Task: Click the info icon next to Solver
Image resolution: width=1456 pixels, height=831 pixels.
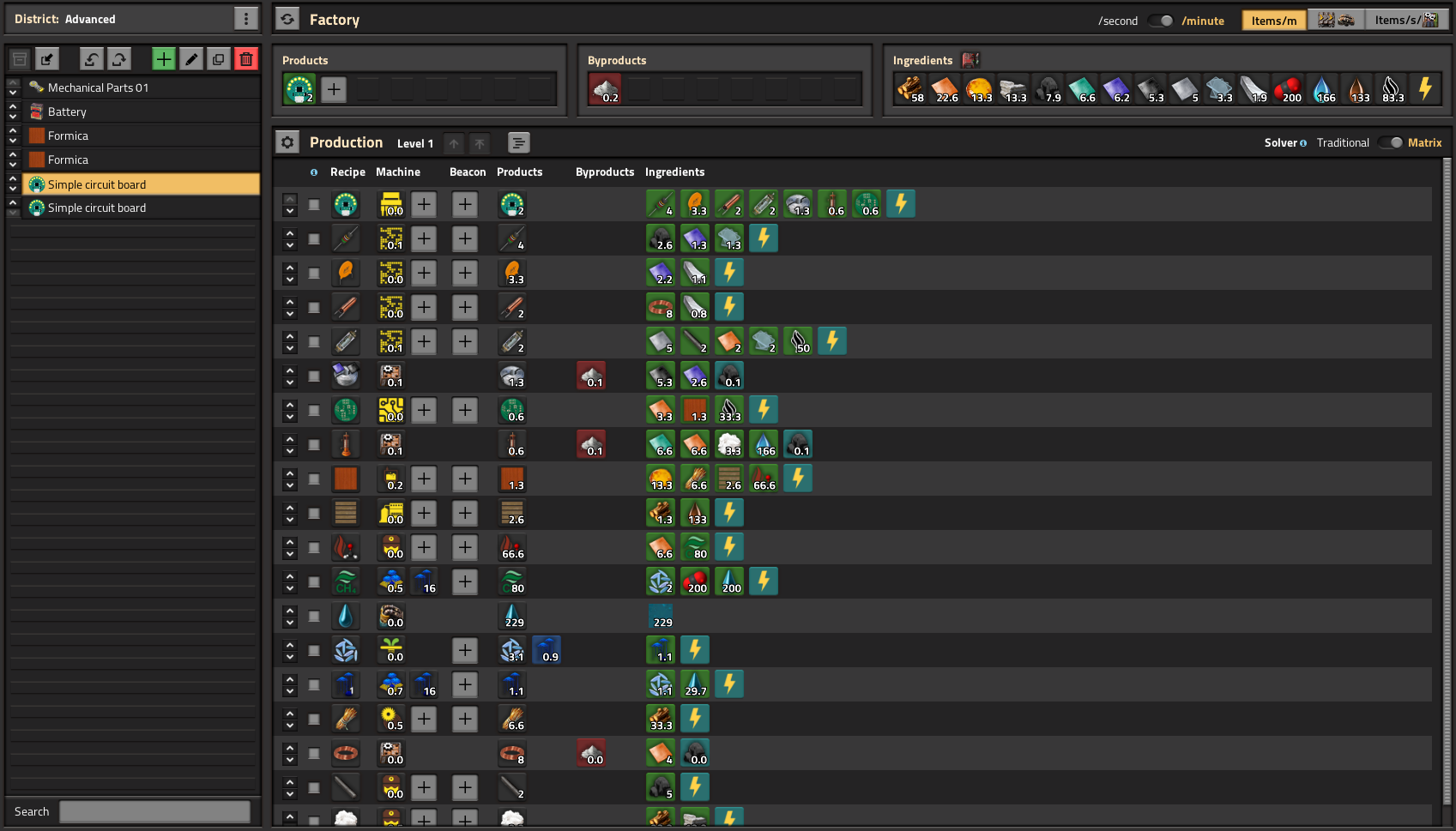Action: click(1303, 143)
